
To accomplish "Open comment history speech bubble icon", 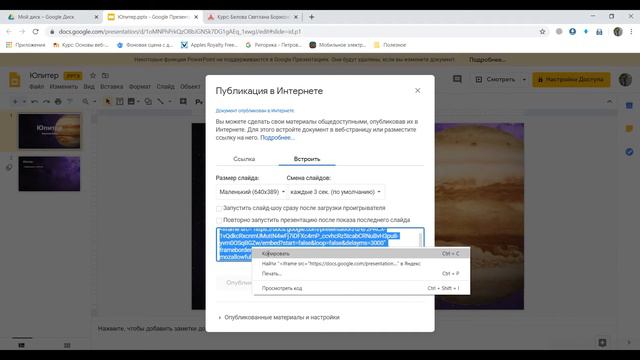I will (x=457, y=79).
